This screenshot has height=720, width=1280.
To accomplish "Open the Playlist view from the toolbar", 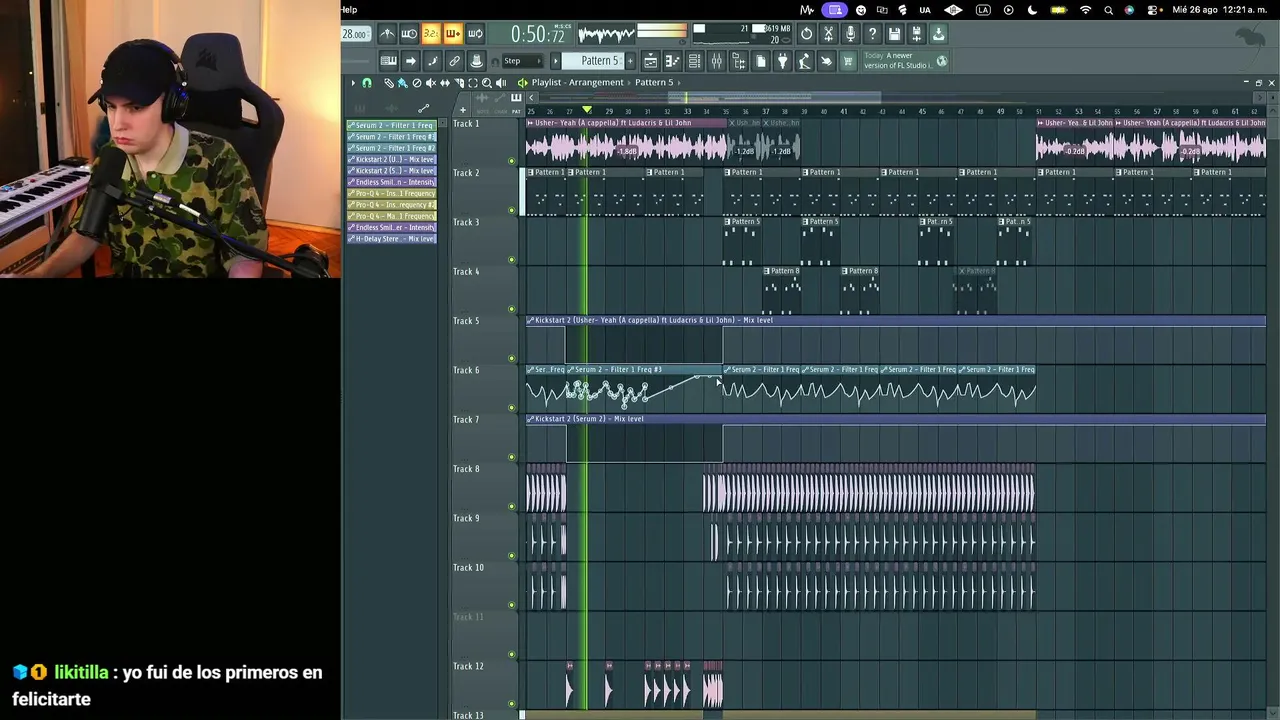I will [650, 61].
